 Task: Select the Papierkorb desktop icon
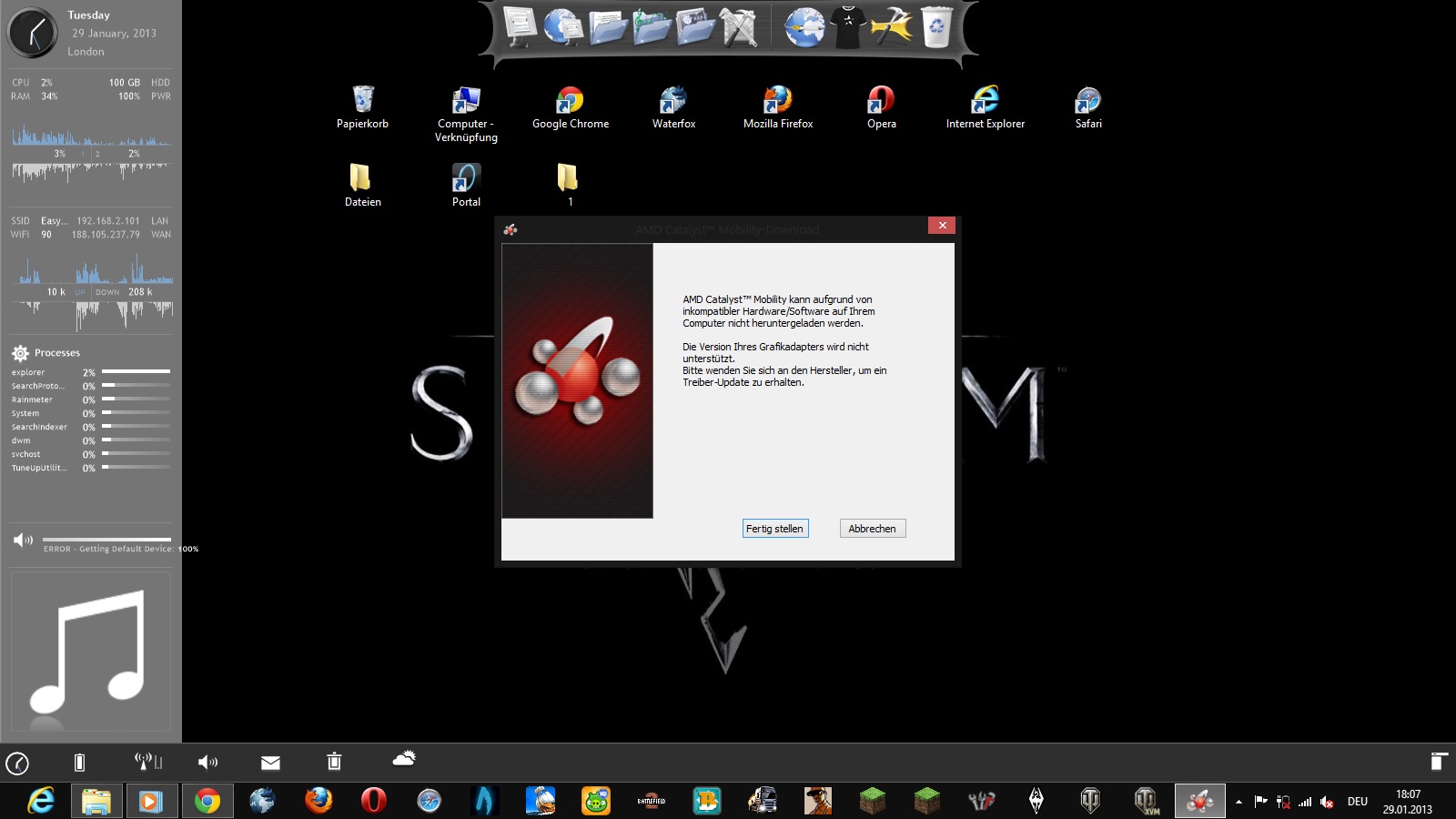(x=362, y=107)
